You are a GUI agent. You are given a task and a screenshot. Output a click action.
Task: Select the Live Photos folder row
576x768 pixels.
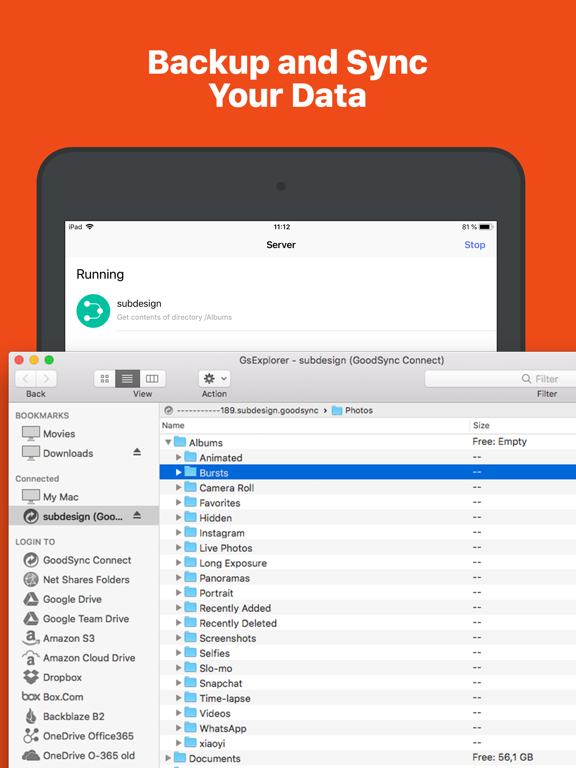(x=368, y=548)
